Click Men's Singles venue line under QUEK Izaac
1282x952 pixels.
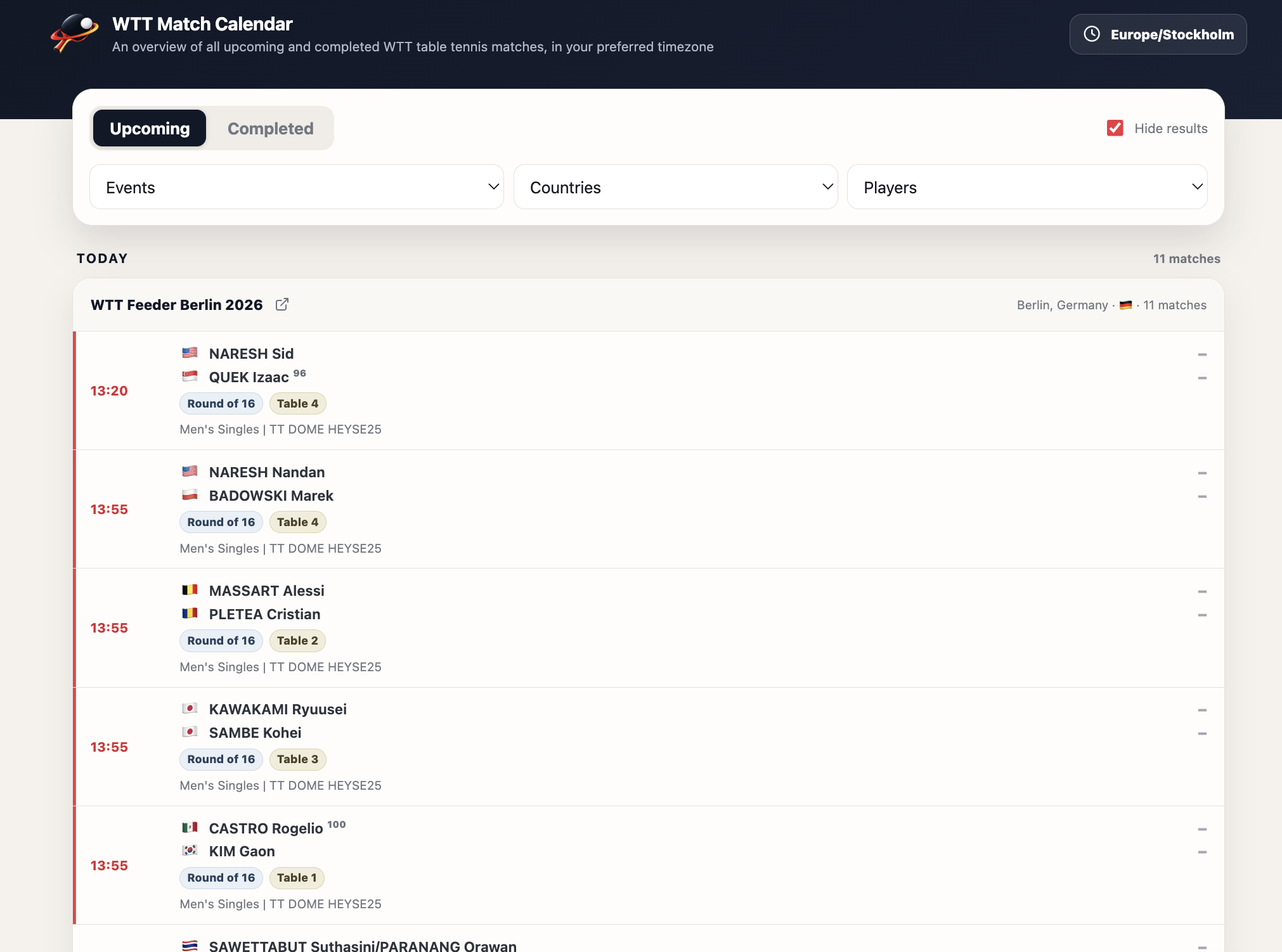[281, 430]
